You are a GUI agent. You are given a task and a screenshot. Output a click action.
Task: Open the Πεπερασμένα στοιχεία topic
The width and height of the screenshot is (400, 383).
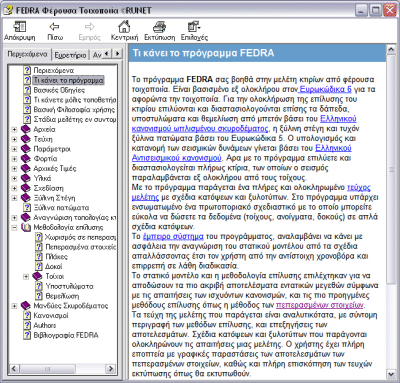click(x=80, y=247)
